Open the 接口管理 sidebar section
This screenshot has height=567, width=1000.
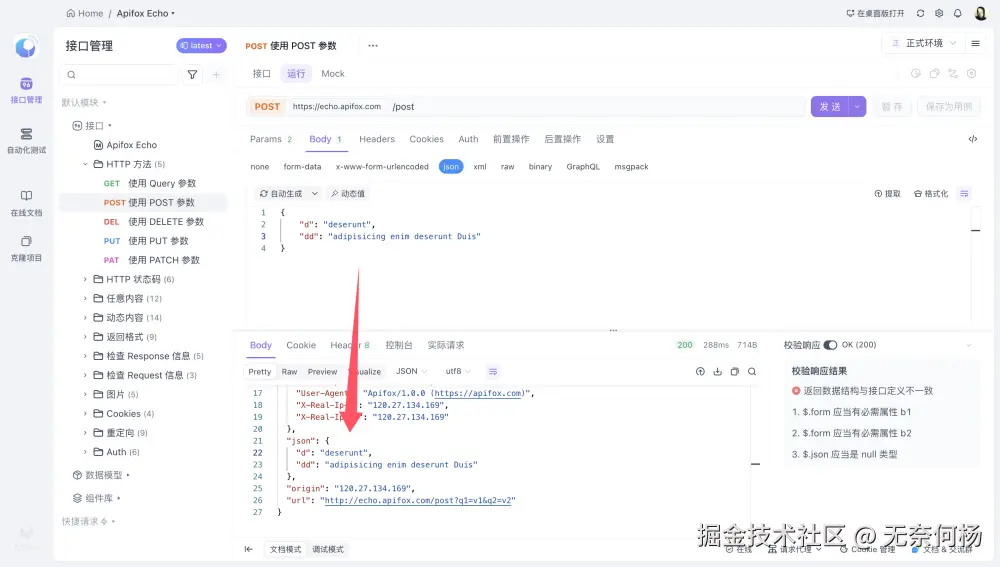point(26,91)
